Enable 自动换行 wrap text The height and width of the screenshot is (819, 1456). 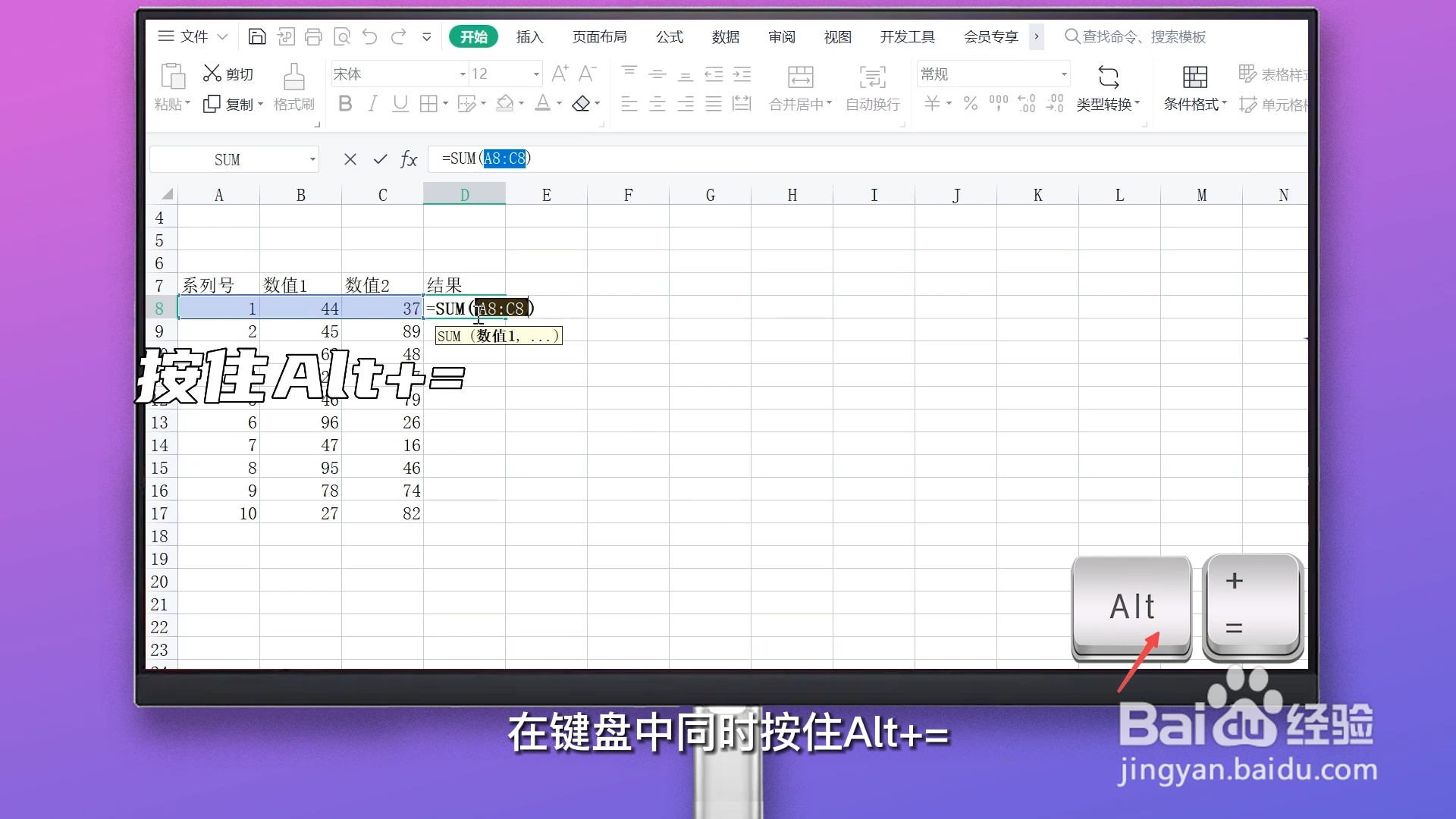[872, 89]
